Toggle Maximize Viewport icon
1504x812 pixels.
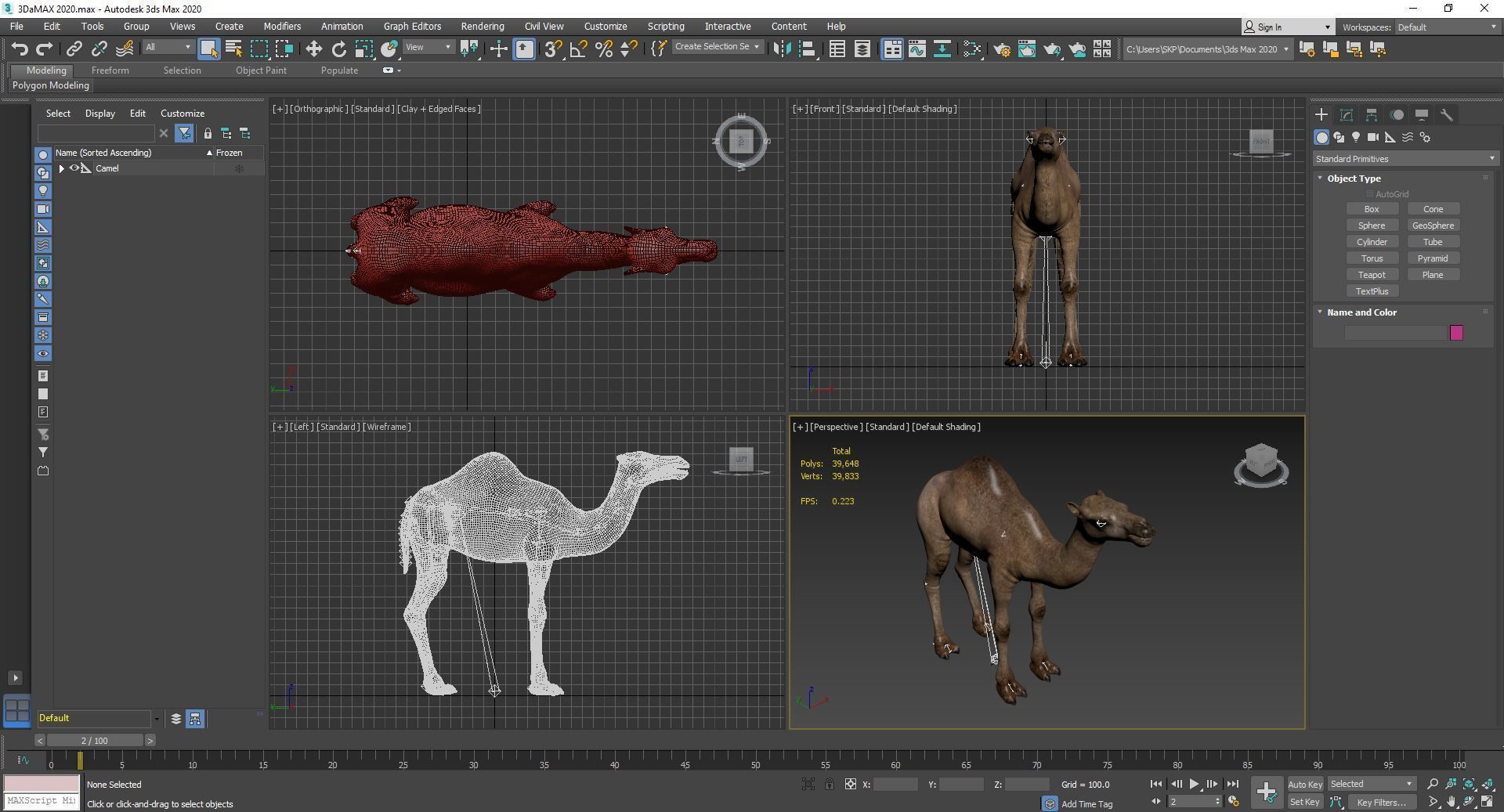pyautogui.click(x=1487, y=802)
